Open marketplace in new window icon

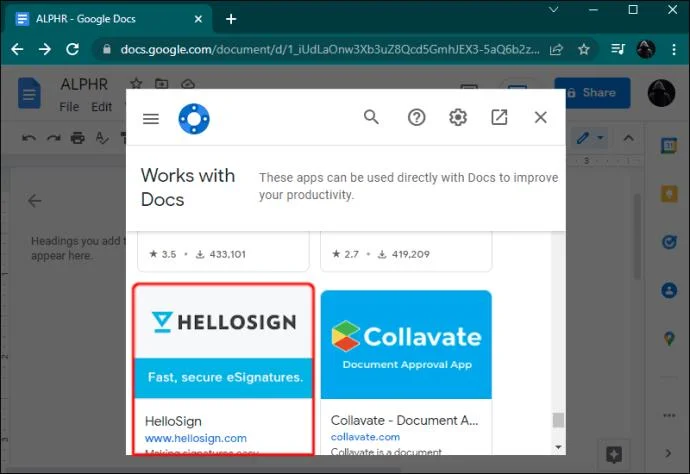(499, 117)
